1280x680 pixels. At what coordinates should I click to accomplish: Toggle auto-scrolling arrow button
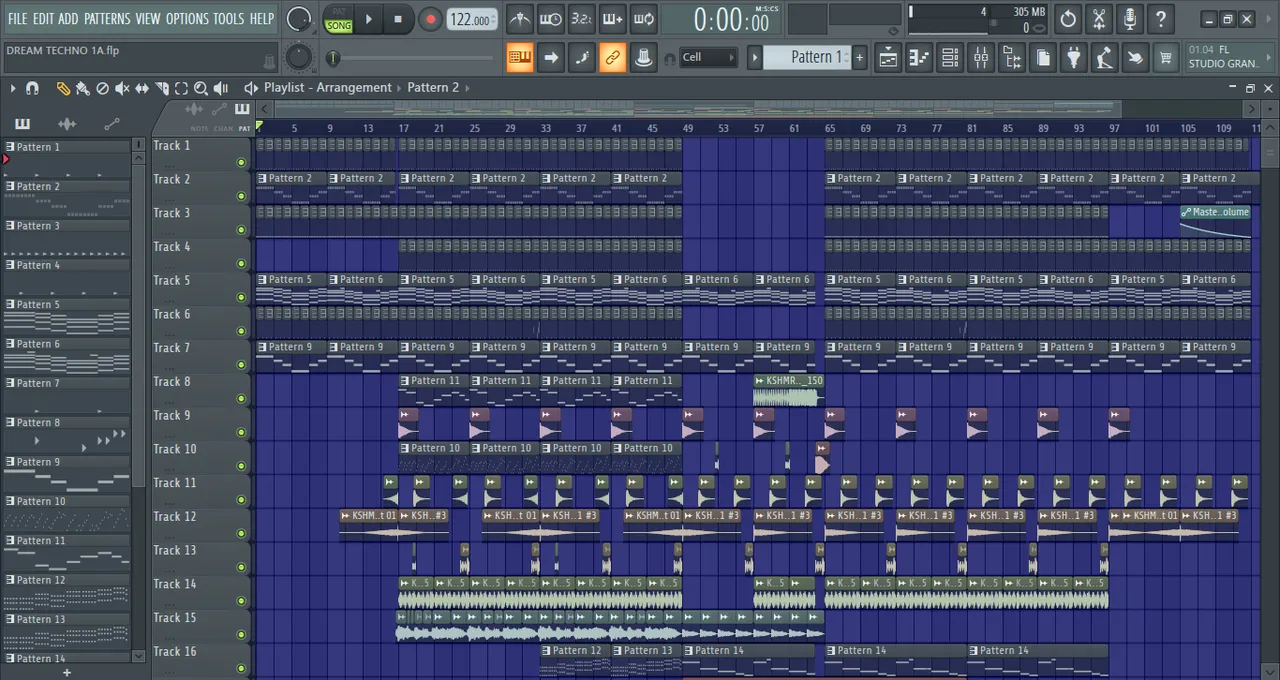pyautogui.click(x=551, y=58)
